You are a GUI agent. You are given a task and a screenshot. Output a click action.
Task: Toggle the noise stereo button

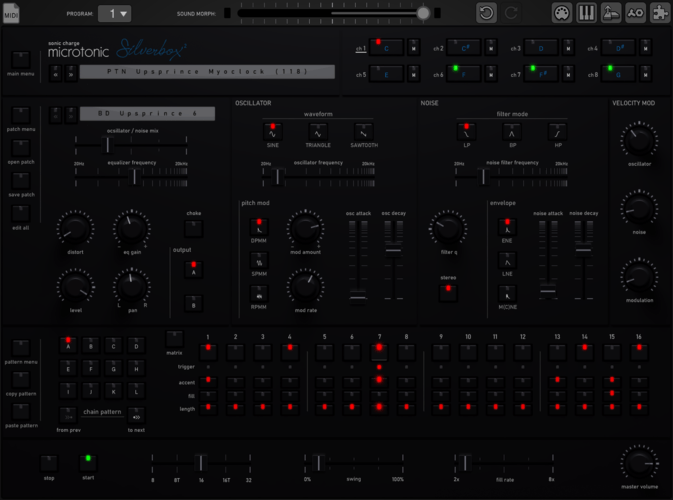448,293
